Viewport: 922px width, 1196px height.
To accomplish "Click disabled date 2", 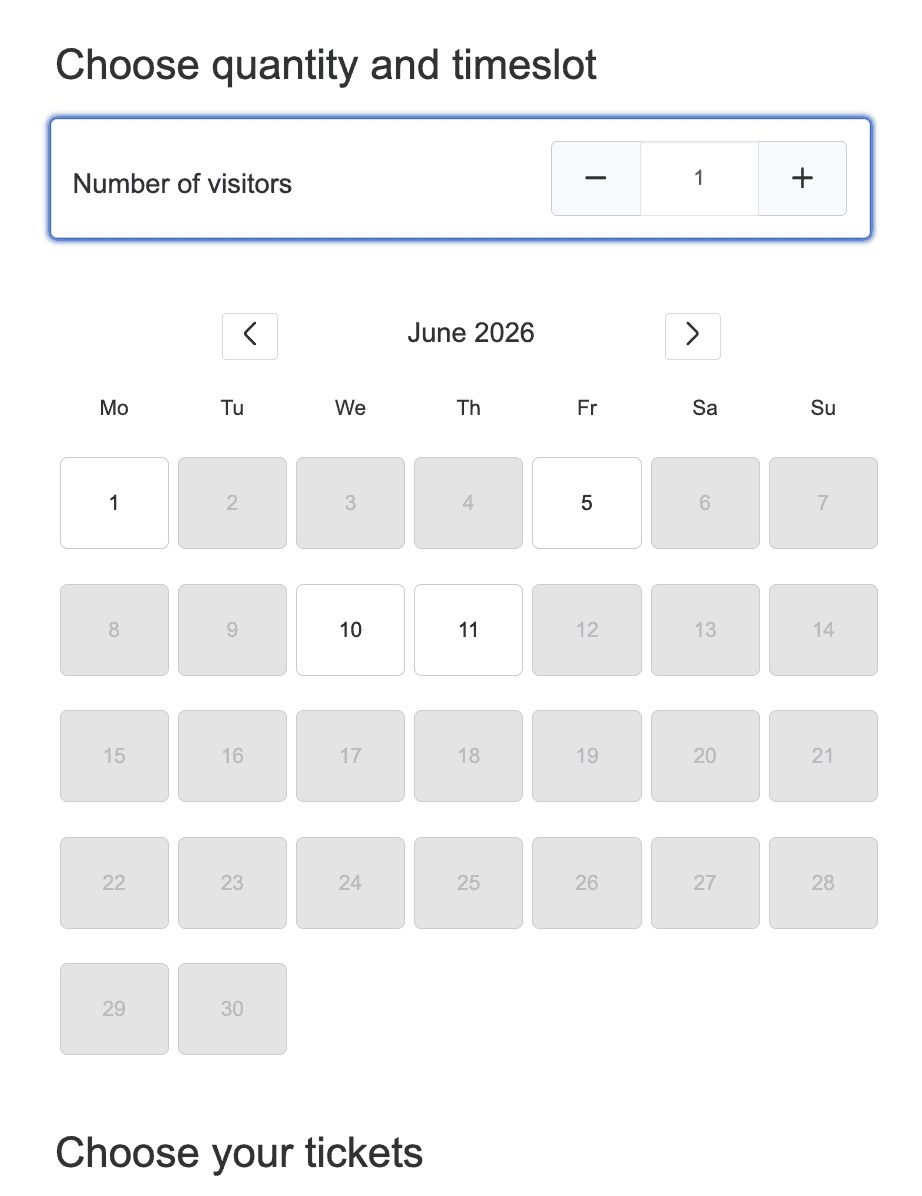I will [233, 503].
